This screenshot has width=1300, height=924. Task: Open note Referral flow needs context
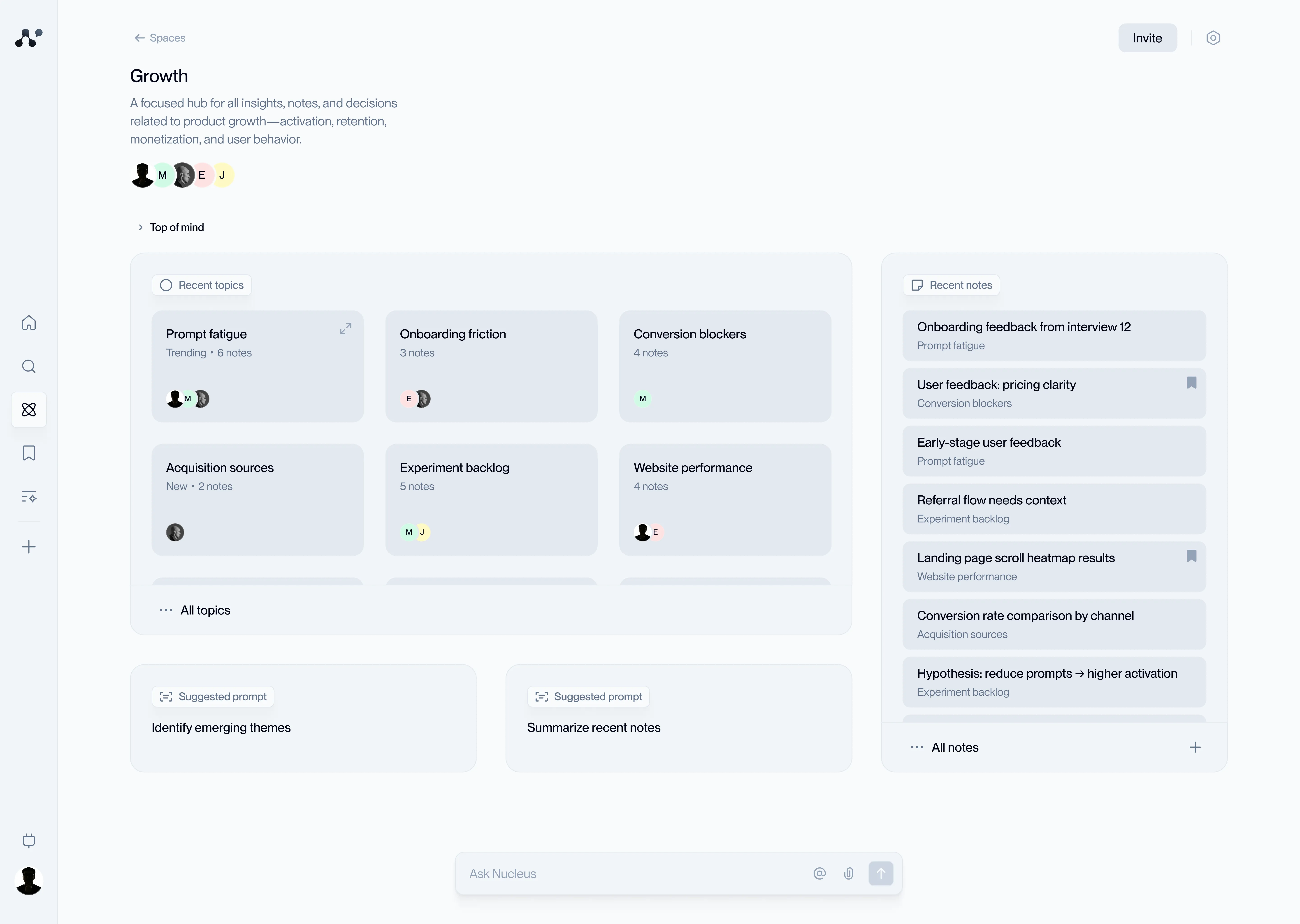1054,509
